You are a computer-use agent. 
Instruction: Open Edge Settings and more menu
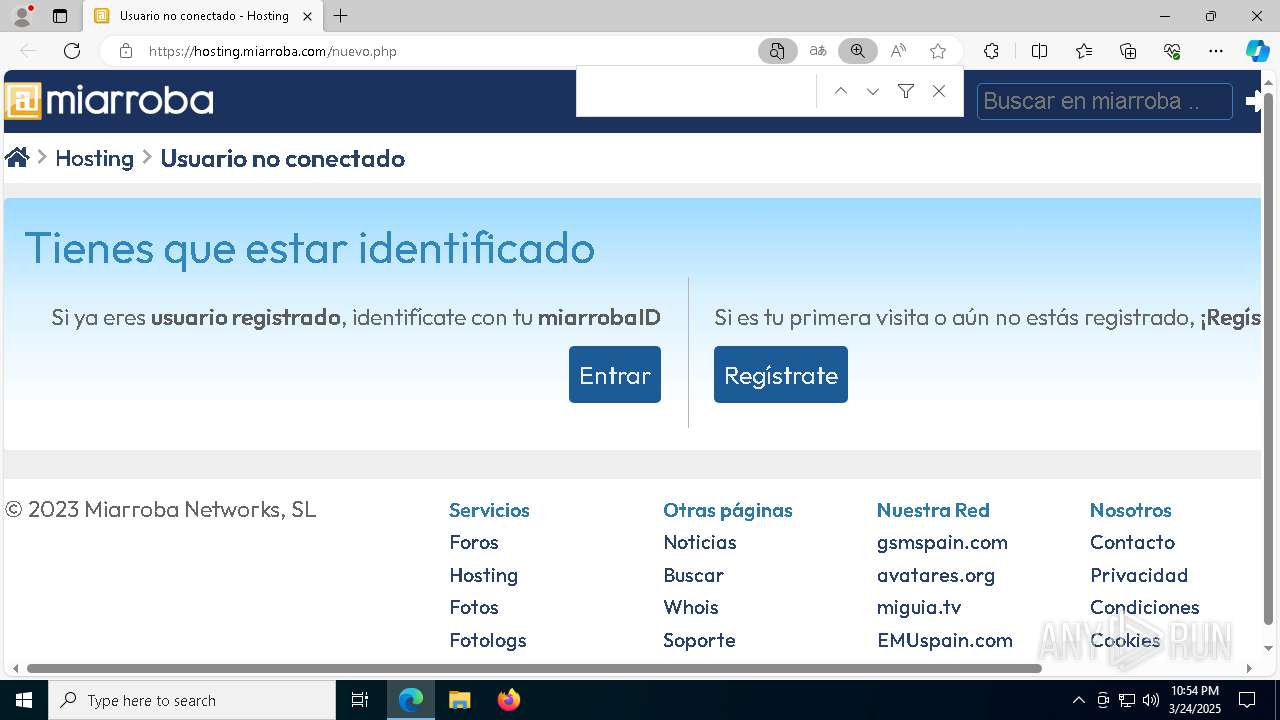(1216, 51)
